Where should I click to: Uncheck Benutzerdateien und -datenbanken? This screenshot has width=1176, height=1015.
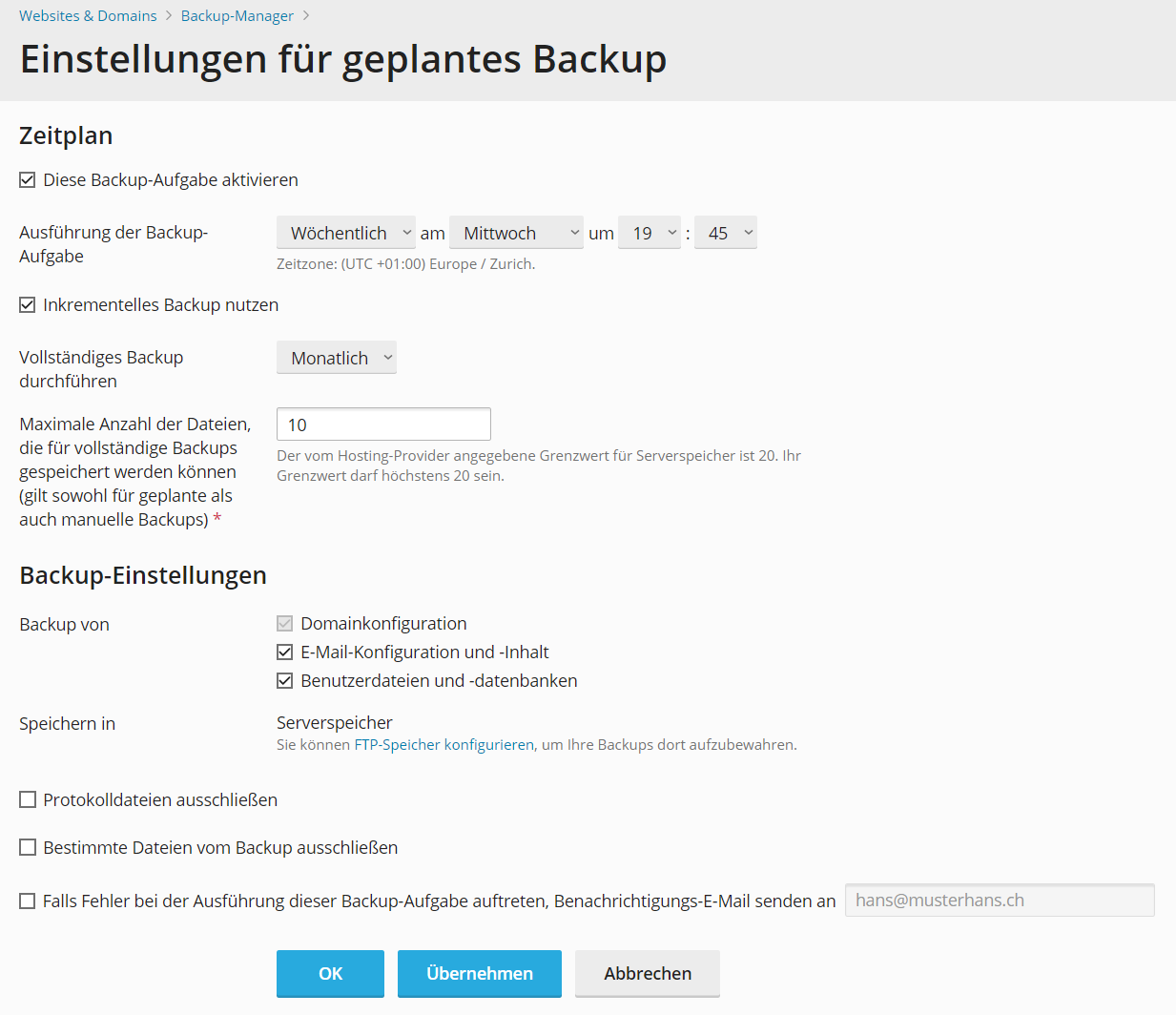tap(284, 681)
